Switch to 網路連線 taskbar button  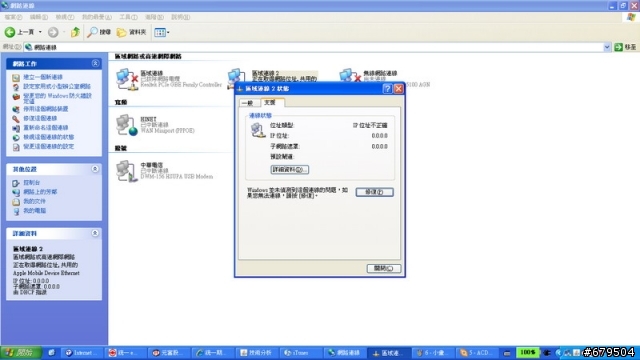345,353
